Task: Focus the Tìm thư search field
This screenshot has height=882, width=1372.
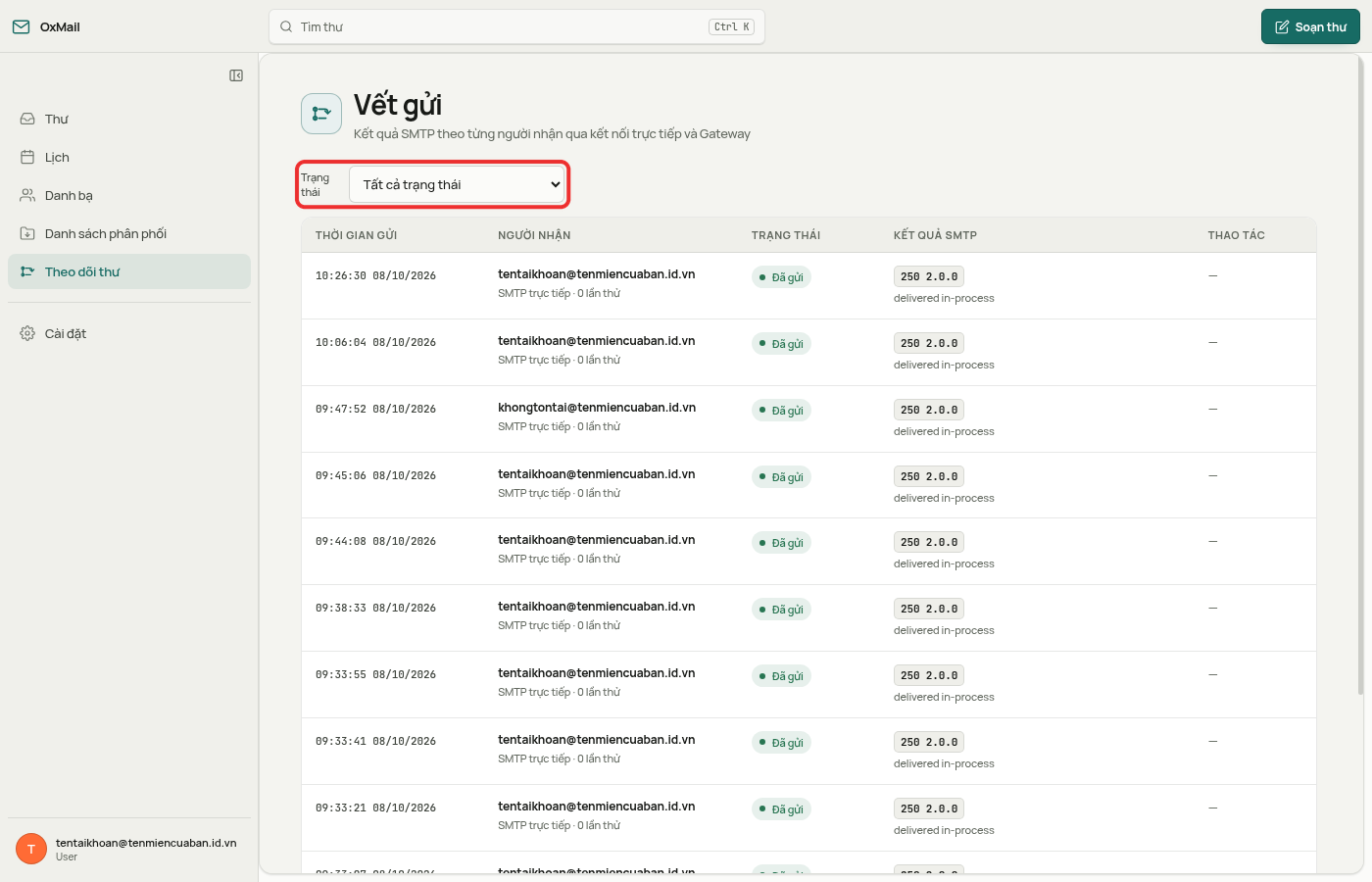Action: coord(516,26)
